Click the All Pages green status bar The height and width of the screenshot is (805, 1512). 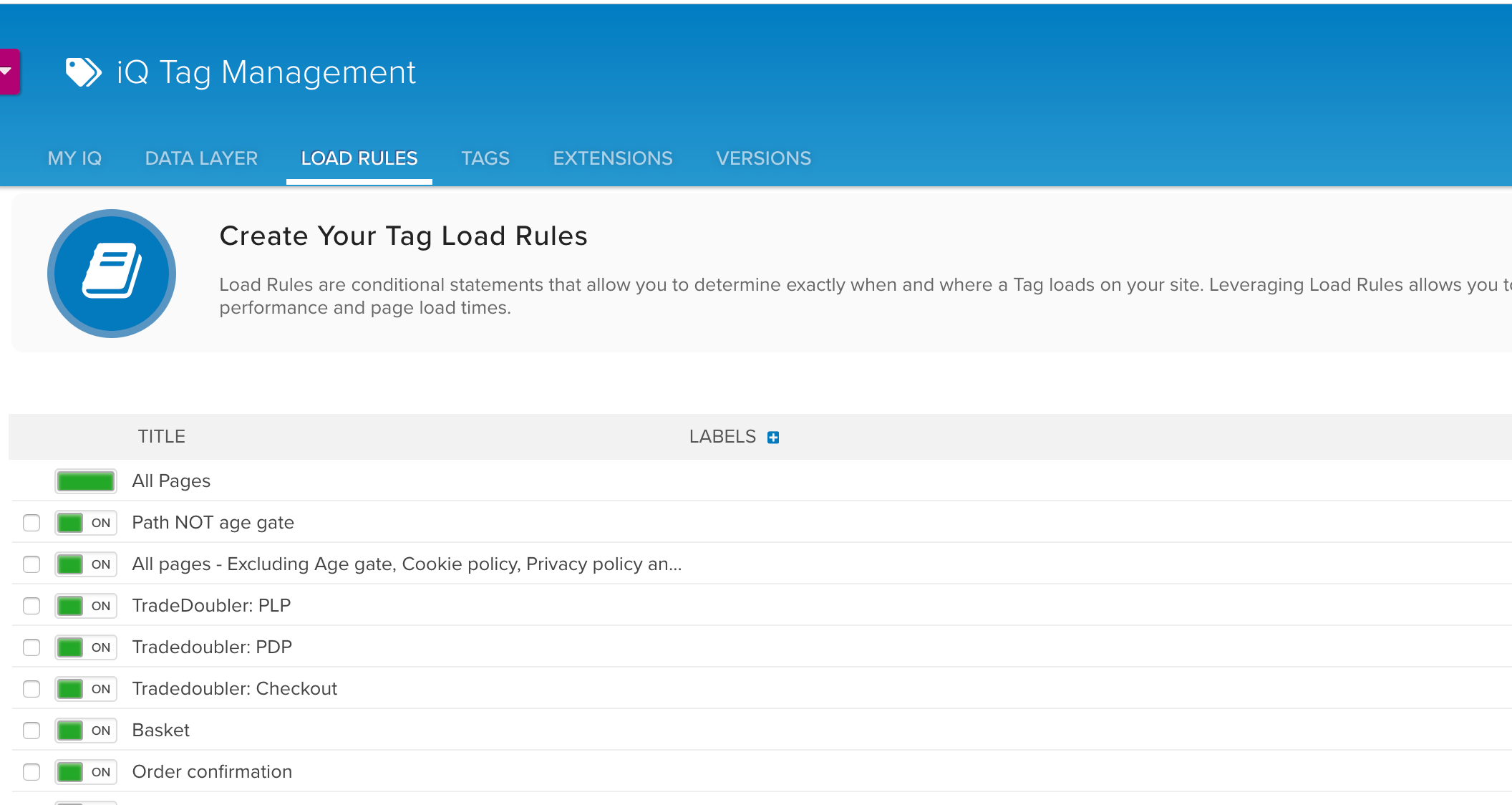[x=86, y=481]
